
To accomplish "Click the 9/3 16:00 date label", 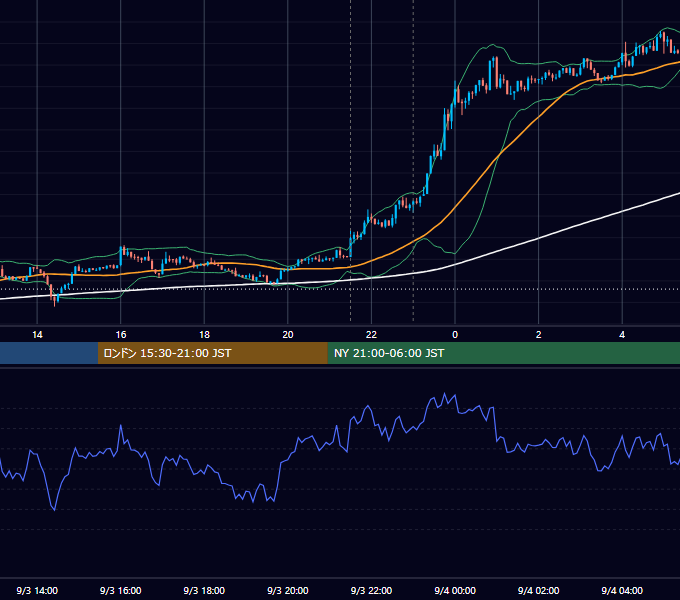I will (x=121, y=590).
